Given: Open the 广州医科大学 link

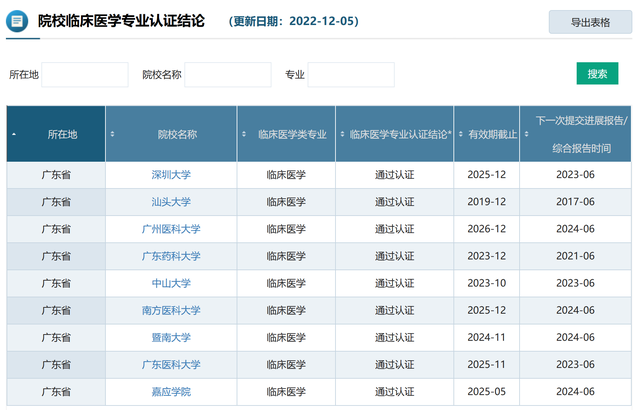Looking at the screenshot, I should coord(171,229).
